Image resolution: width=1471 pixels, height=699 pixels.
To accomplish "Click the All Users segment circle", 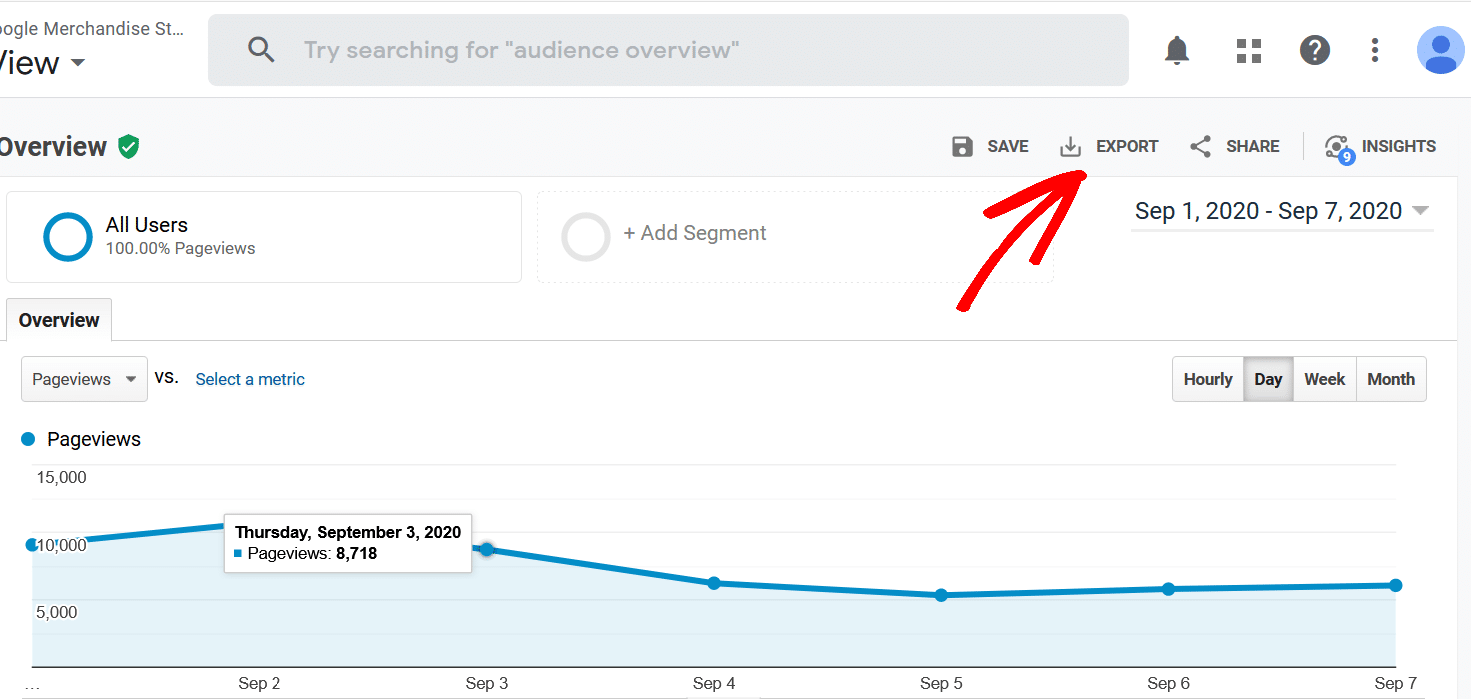I will [68, 237].
